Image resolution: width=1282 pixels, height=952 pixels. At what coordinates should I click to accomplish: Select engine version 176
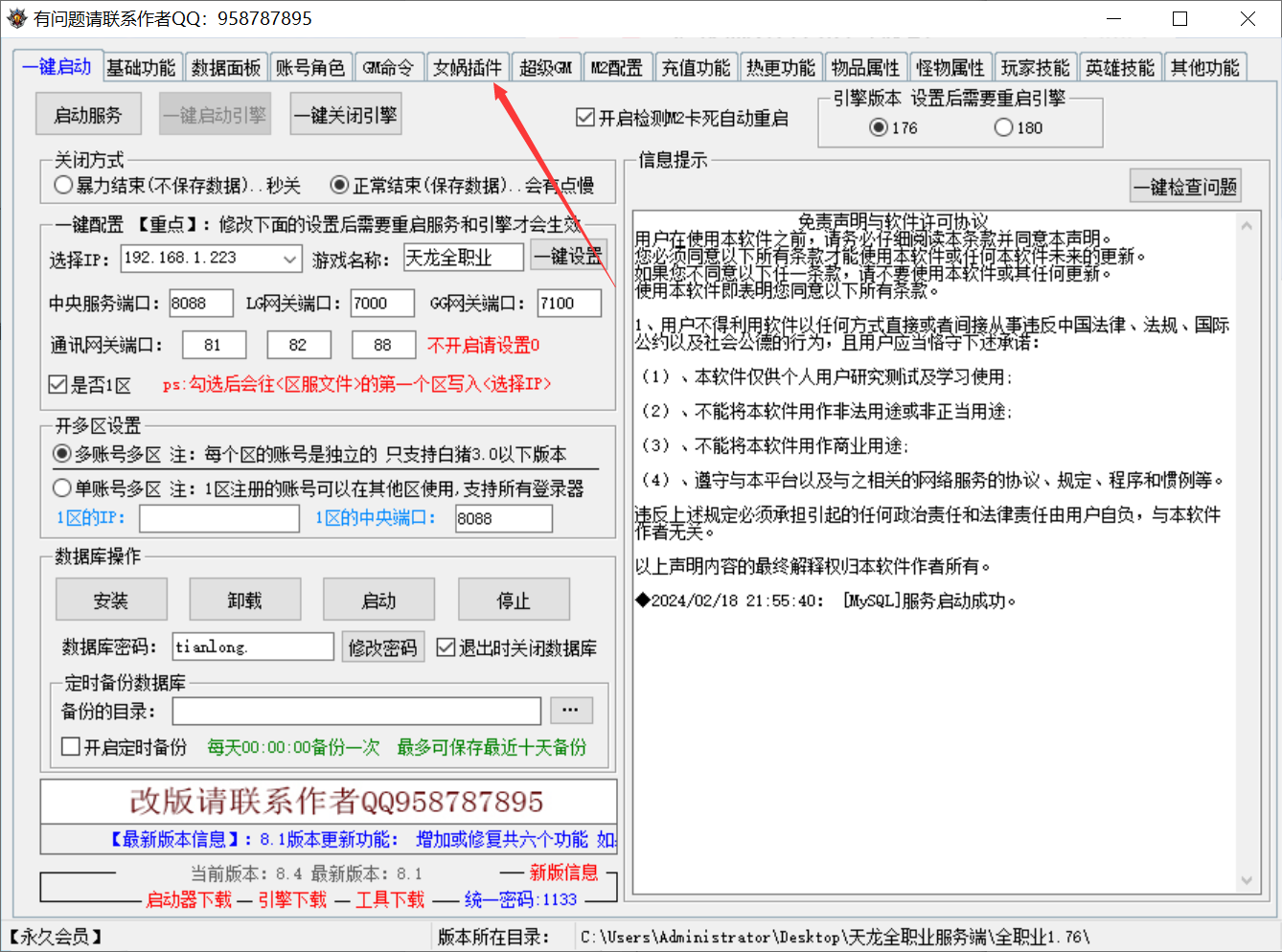pyautogui.click(x=894, y=127)
